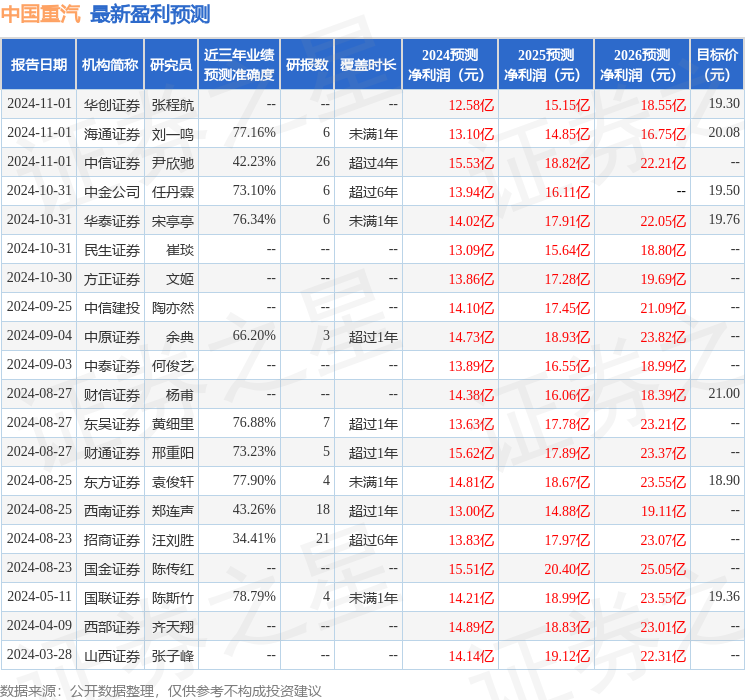Select 华创证券 institution cell
This screenshot has width=745, height=700.
pos(112,105)
